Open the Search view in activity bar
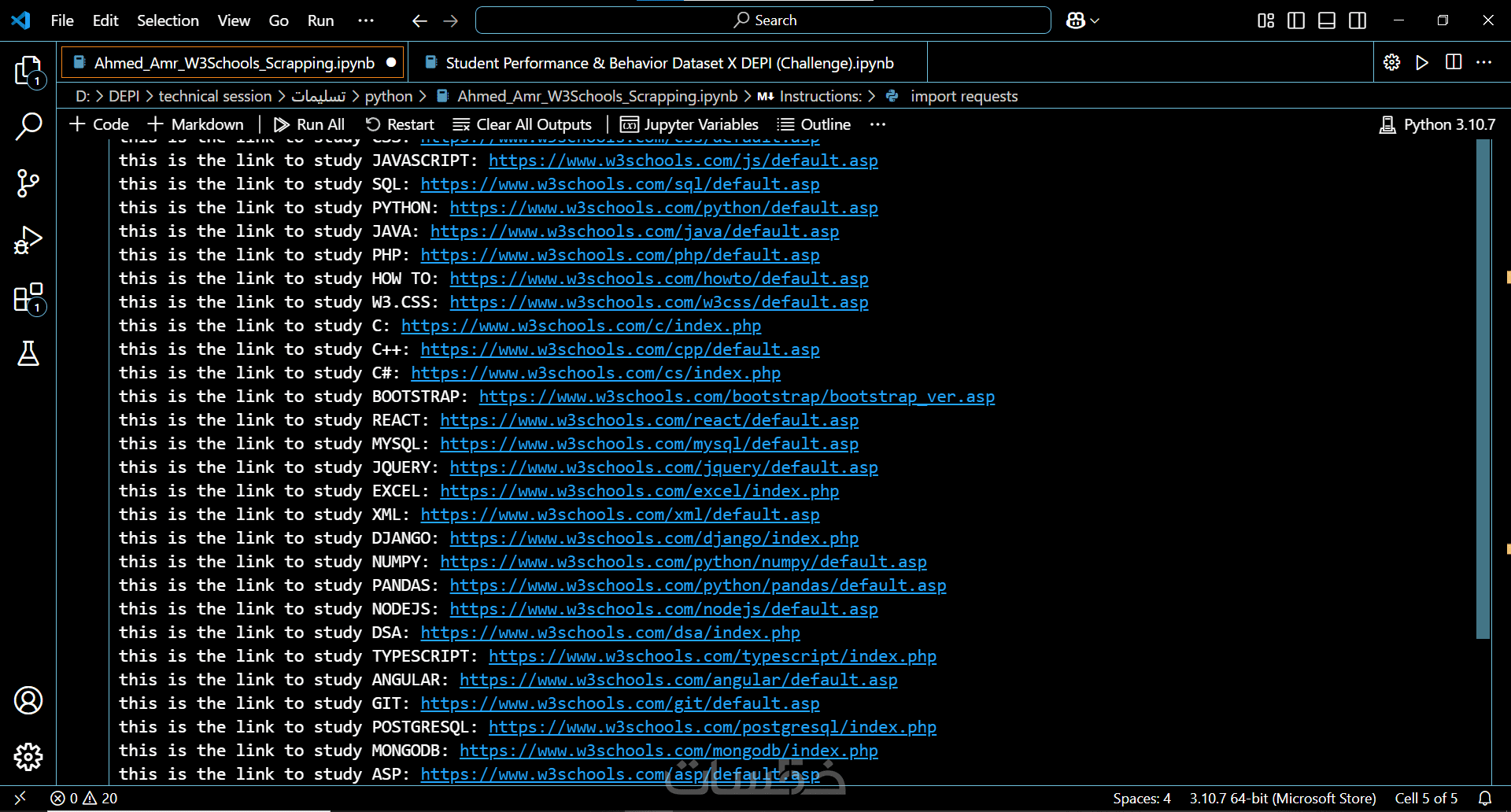 point(28,127)
